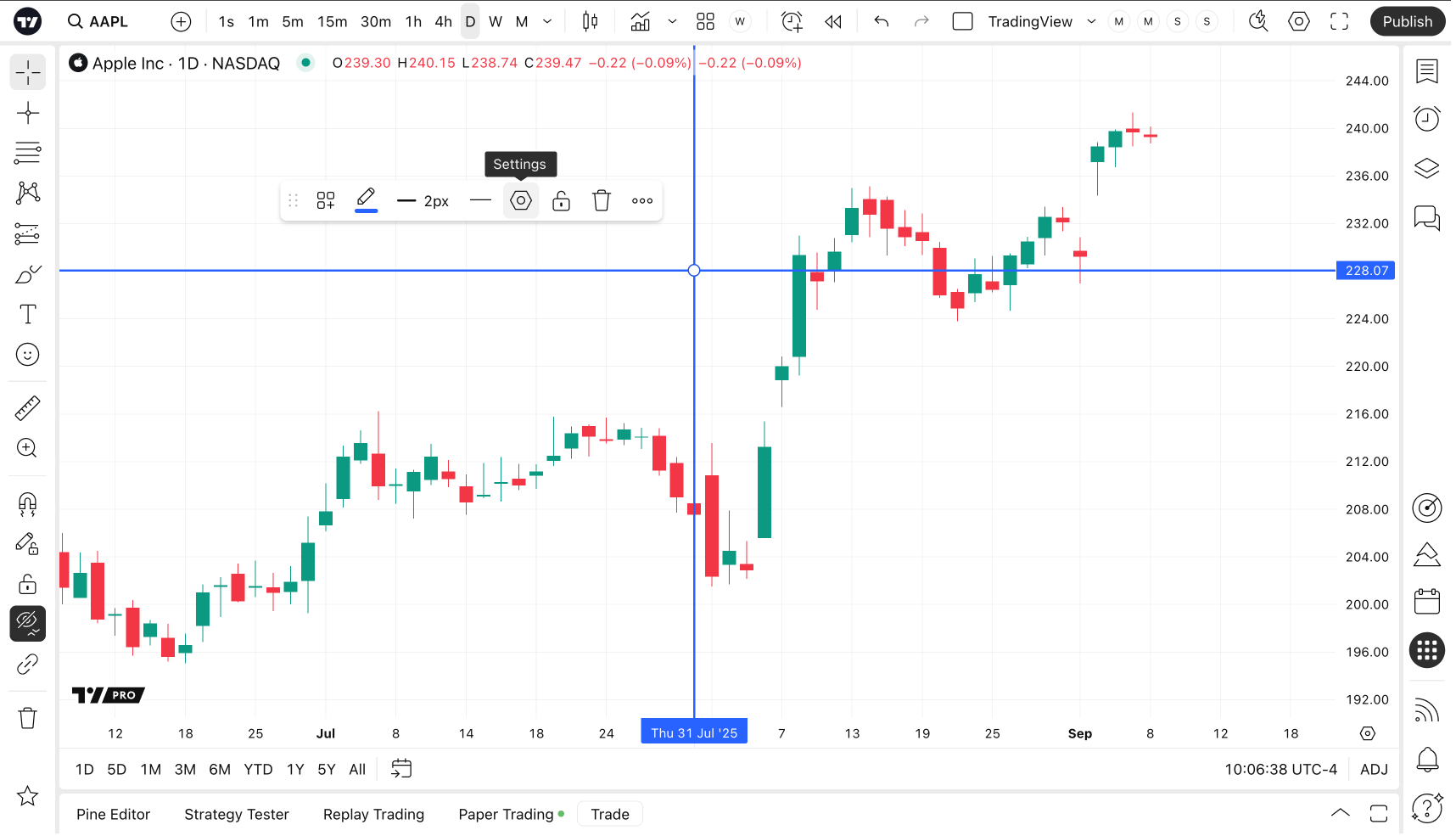
Task: Open drawing templates icon in floating toolbar
Action: tap(326, 201)
